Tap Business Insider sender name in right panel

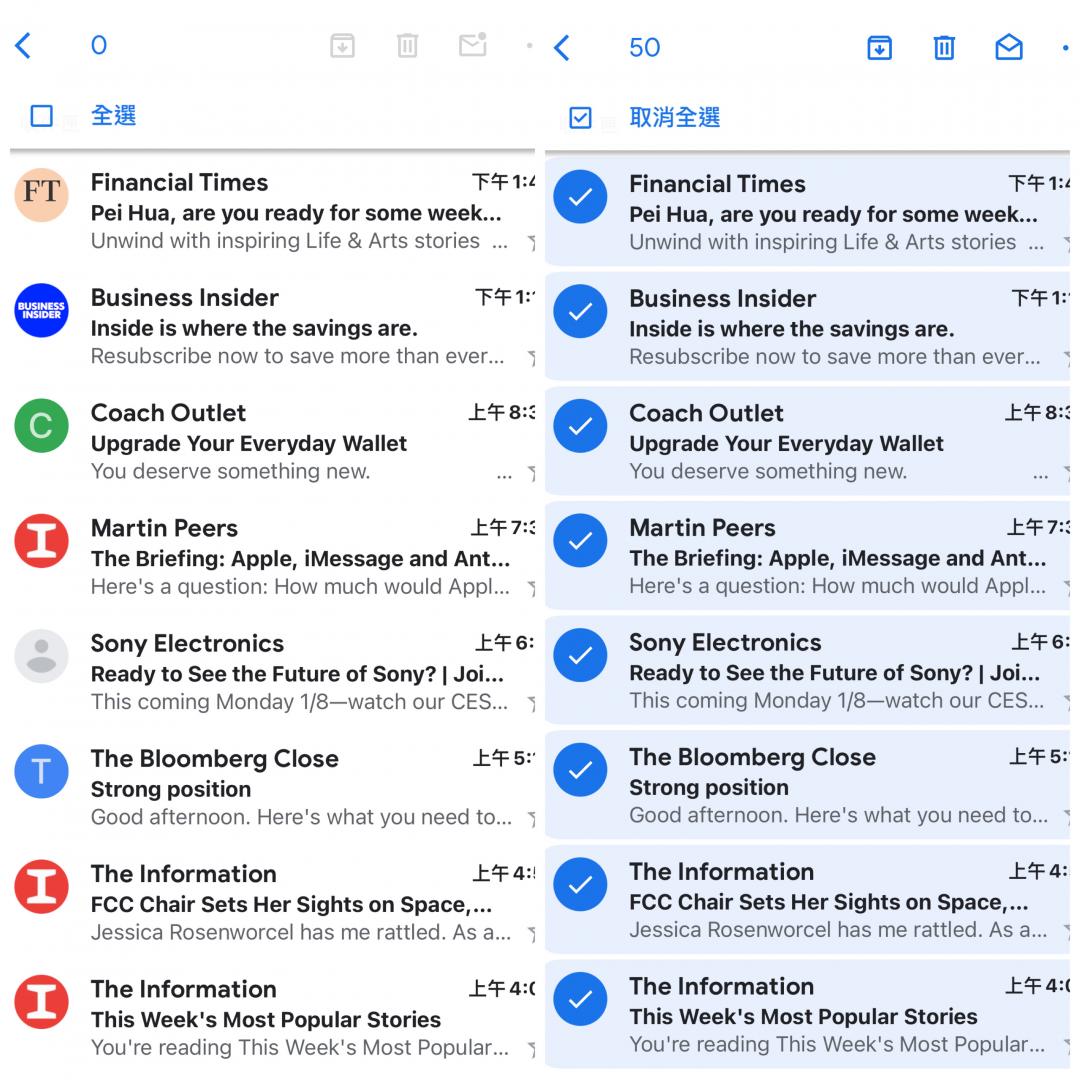(x=723, y=298)
